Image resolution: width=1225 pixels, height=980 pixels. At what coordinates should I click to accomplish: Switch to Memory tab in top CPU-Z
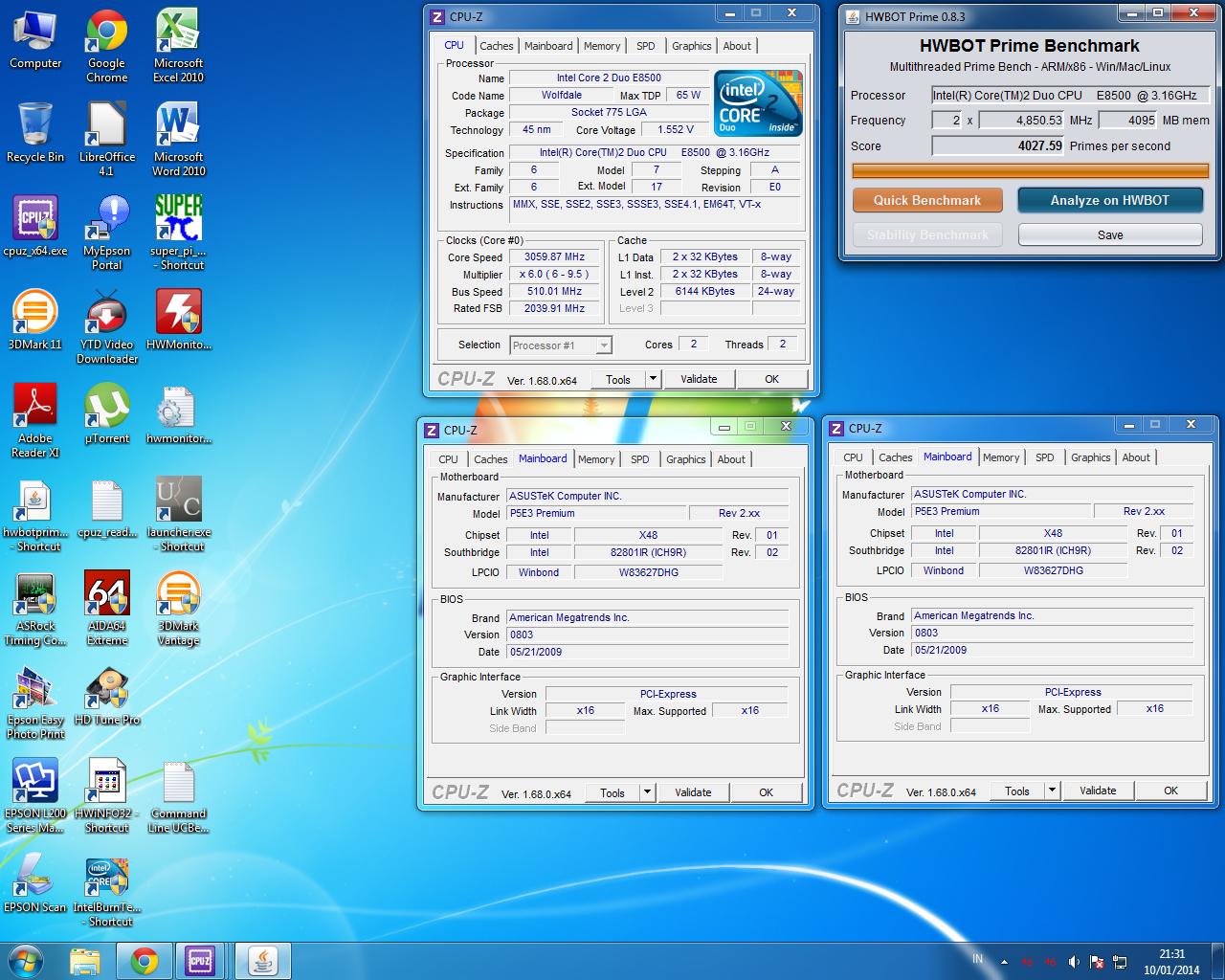[602, 46]
